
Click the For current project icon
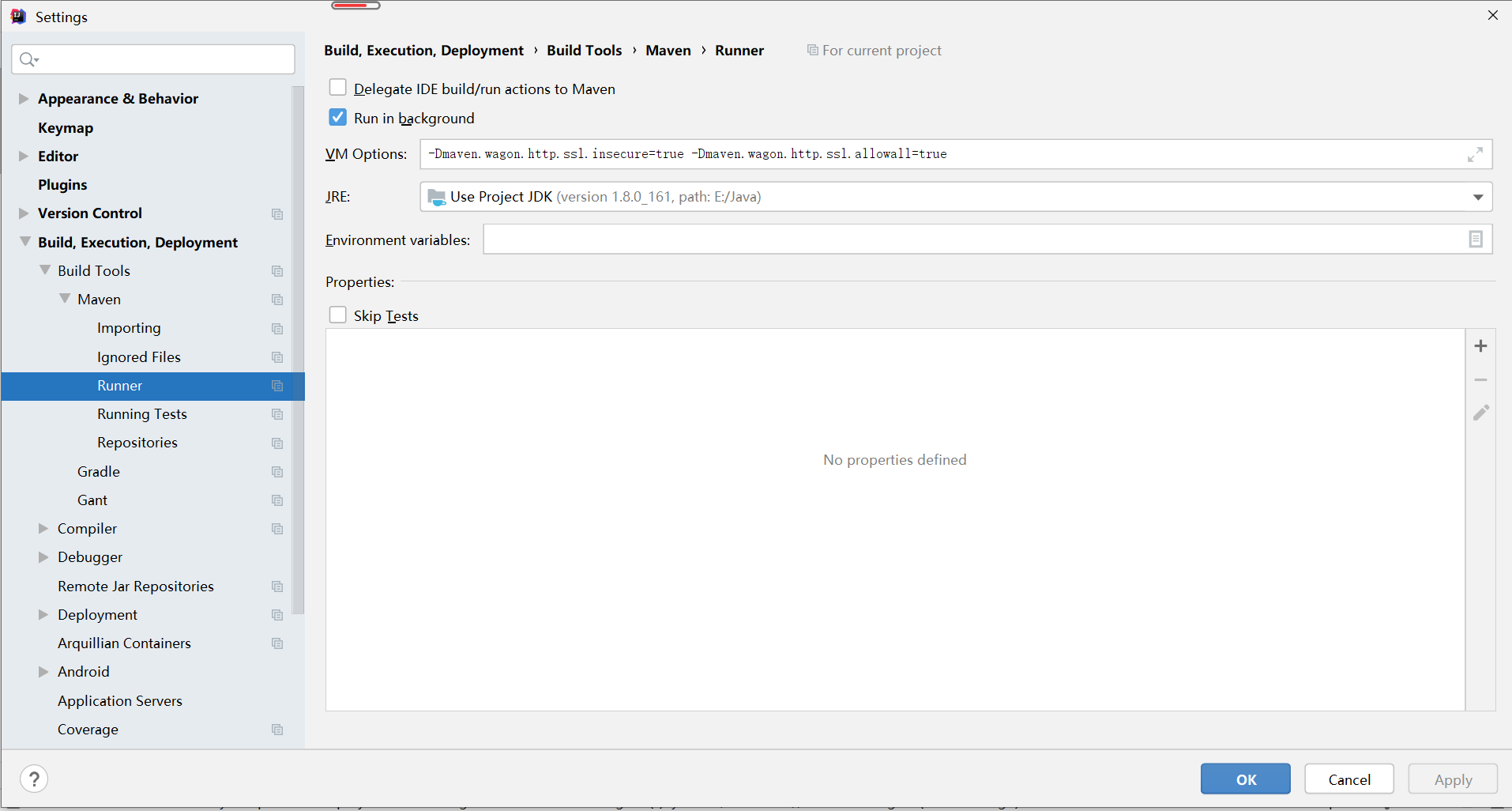coord(813,50)
